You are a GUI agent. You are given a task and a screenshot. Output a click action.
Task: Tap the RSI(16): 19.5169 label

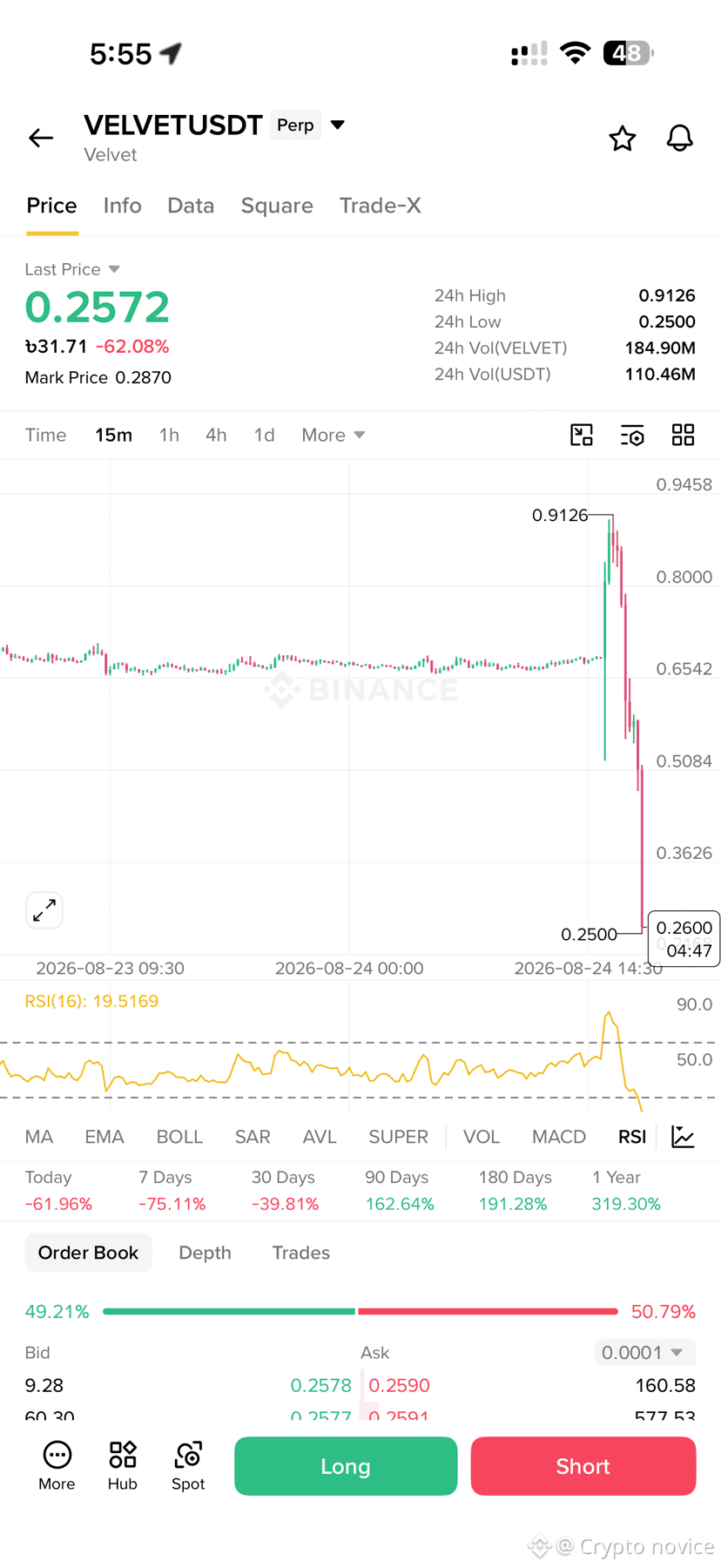click(91, 1001)
